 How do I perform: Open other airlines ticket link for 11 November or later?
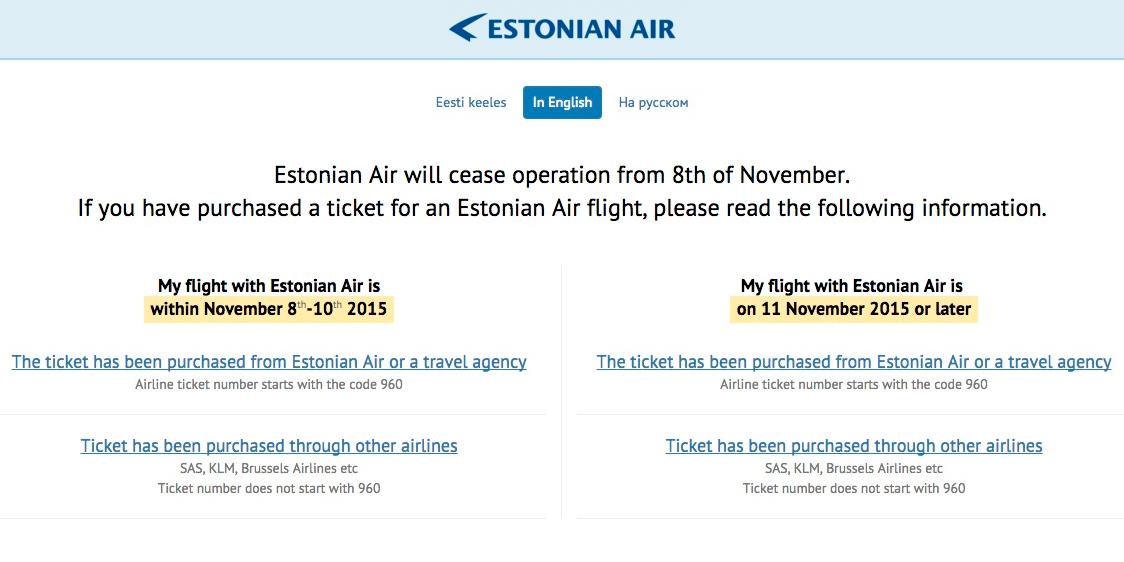click(x=854, y=446)
